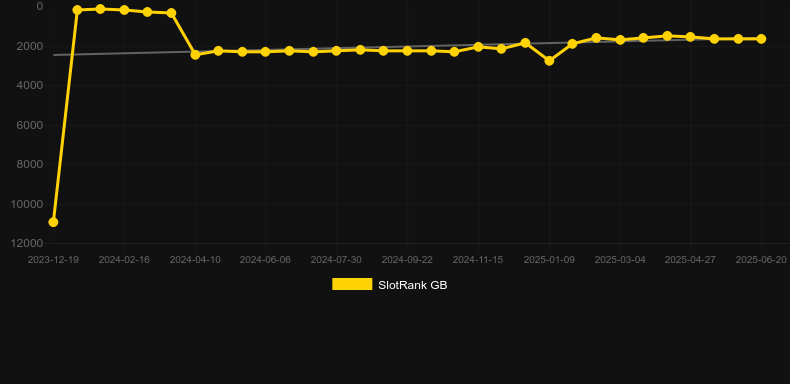This screenshot has height=384, width=790.
Task: Select the first data point at 2023-12-19
Action: click(x=53, y=222)
